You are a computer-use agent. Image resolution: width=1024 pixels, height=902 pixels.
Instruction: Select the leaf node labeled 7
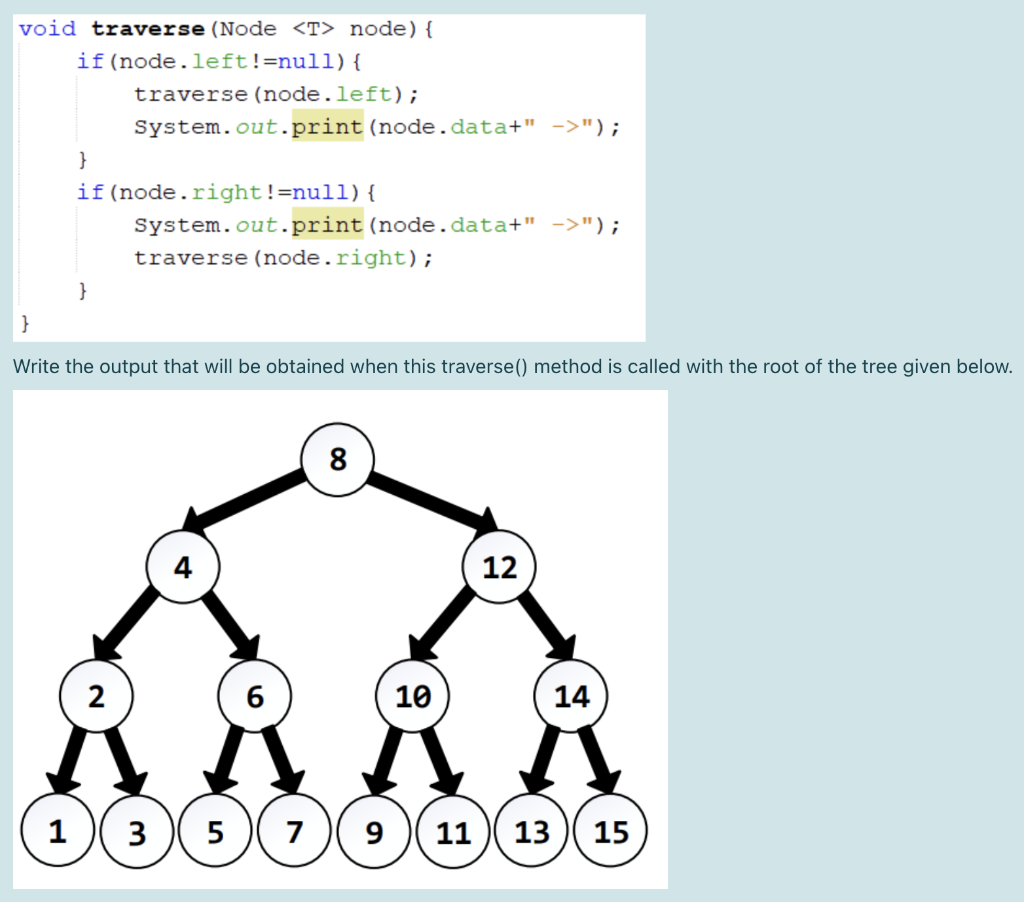tap(294, 831)
